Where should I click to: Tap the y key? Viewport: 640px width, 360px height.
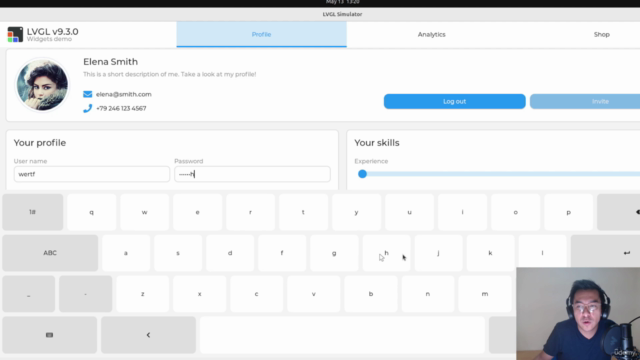(x=356, y=212)
